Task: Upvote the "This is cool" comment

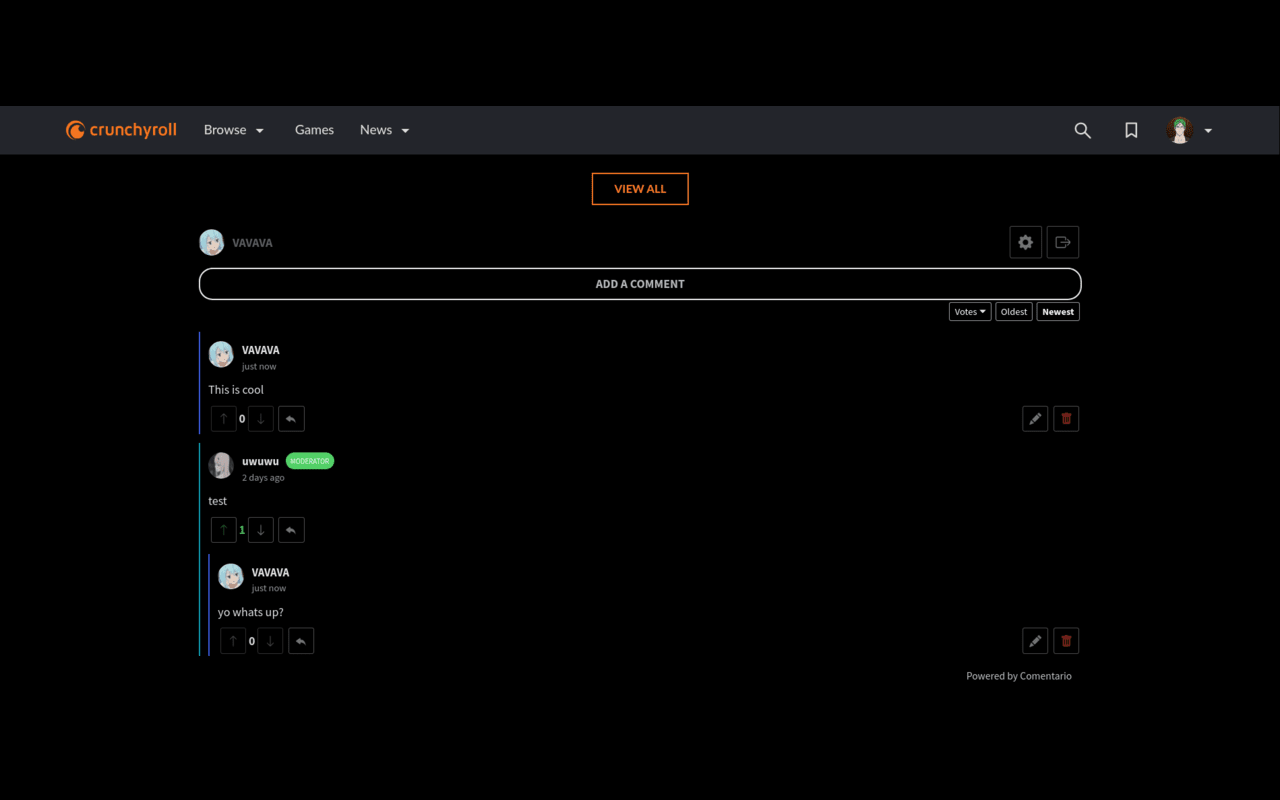Action: click(x=224, y=419)
